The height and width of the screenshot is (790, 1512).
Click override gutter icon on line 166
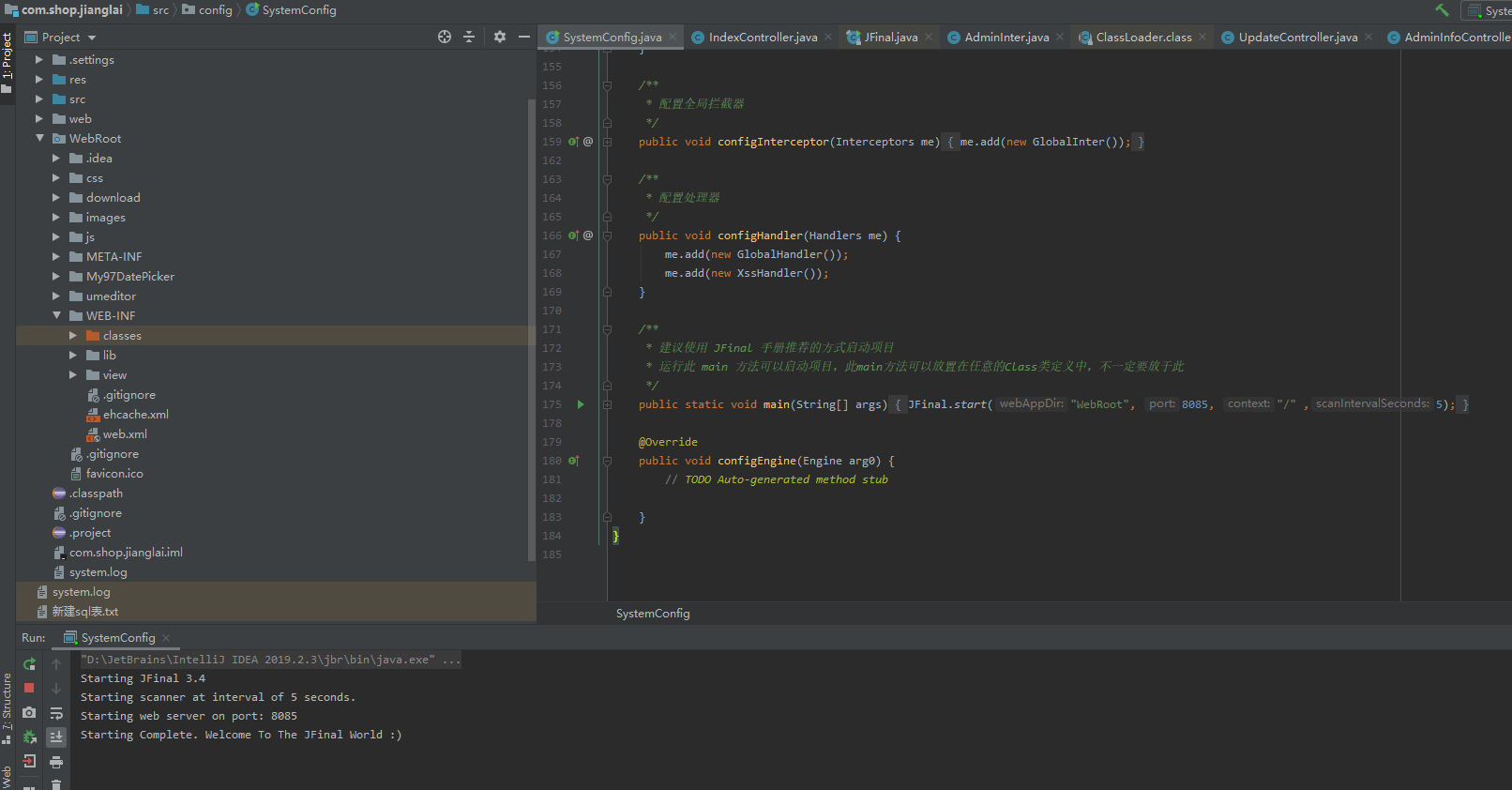click(573, 235)
